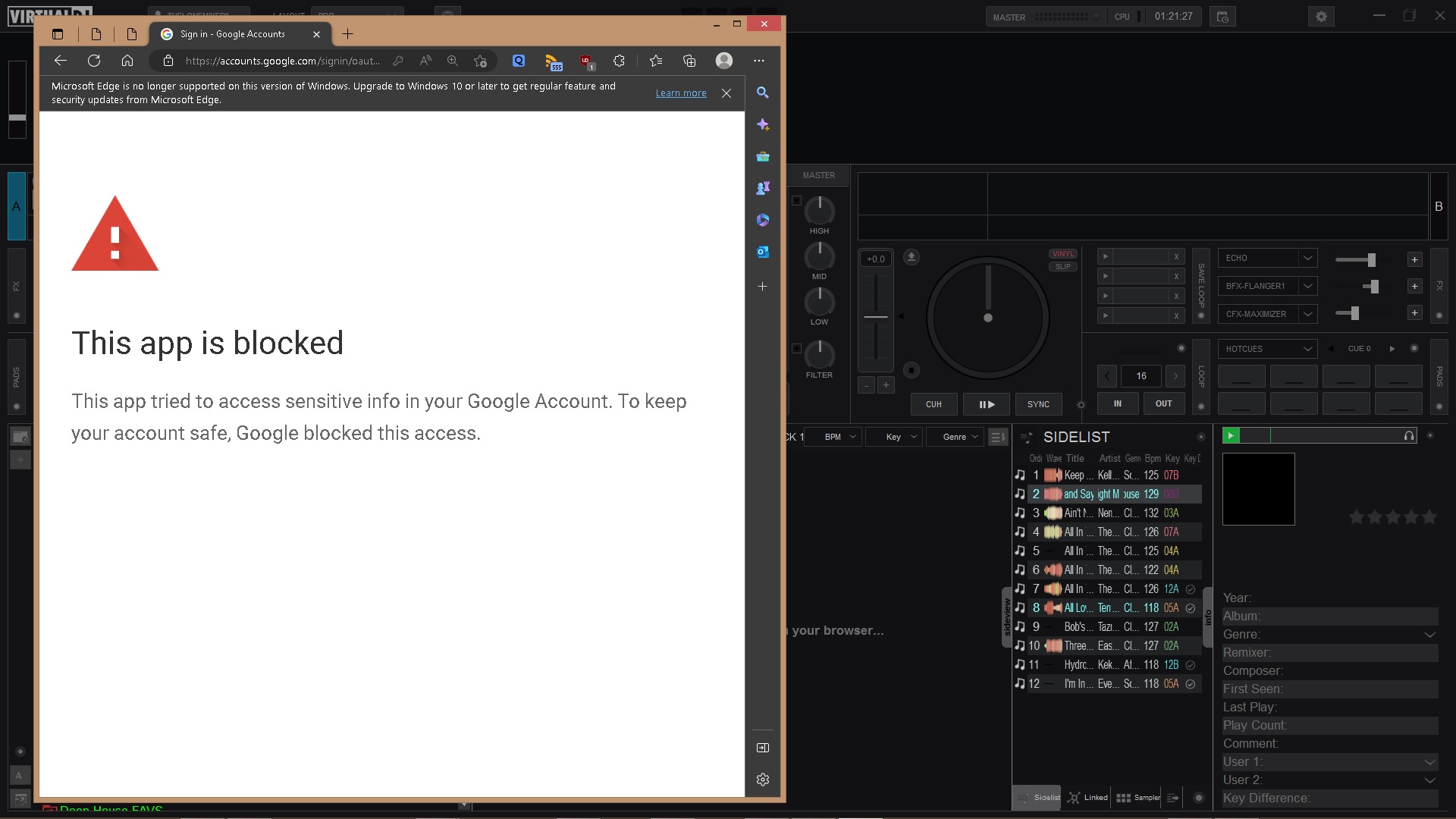Click the Edge refresh page icon
Screen dimensions: 1456x819
point(94,61)
